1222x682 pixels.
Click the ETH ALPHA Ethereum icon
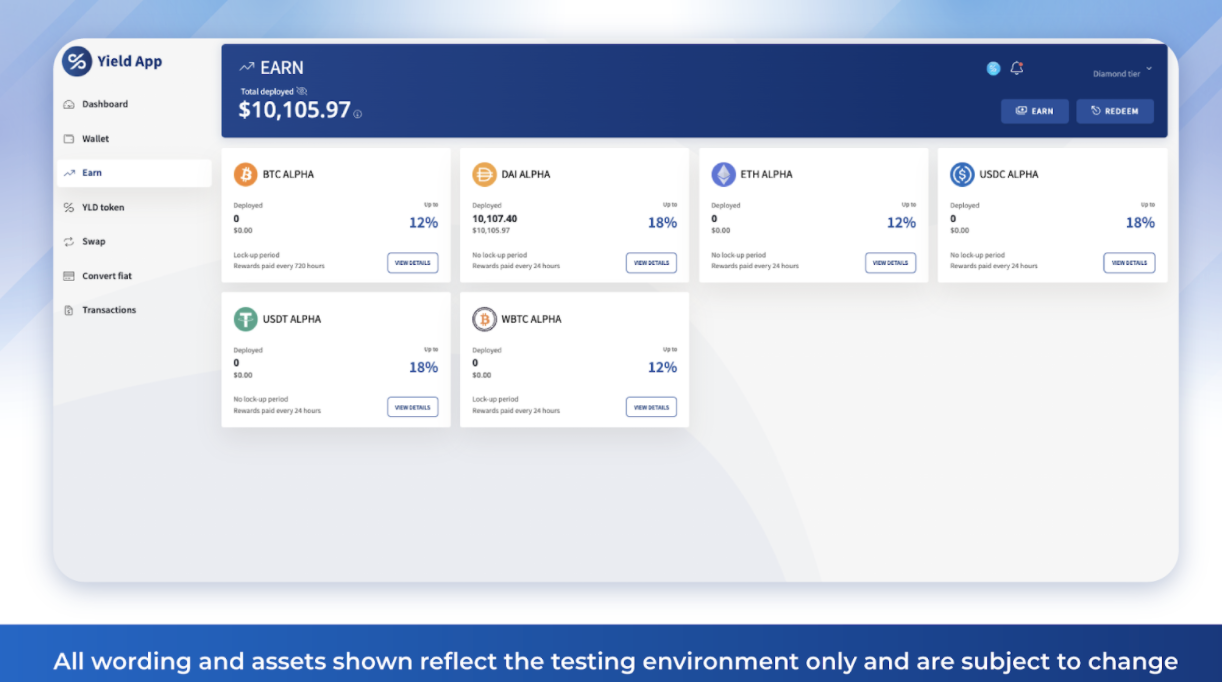click(723, 175)
